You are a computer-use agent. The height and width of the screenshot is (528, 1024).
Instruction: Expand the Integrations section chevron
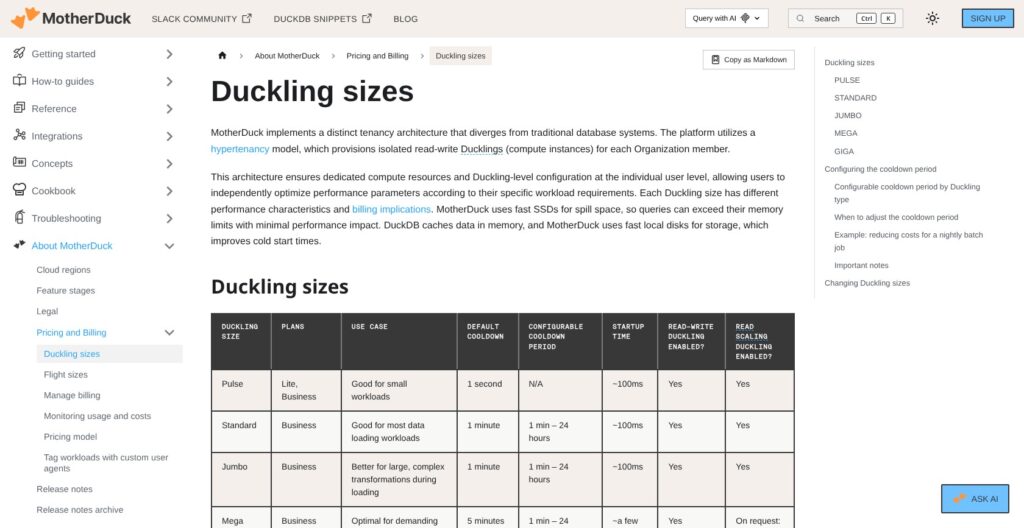169,137
